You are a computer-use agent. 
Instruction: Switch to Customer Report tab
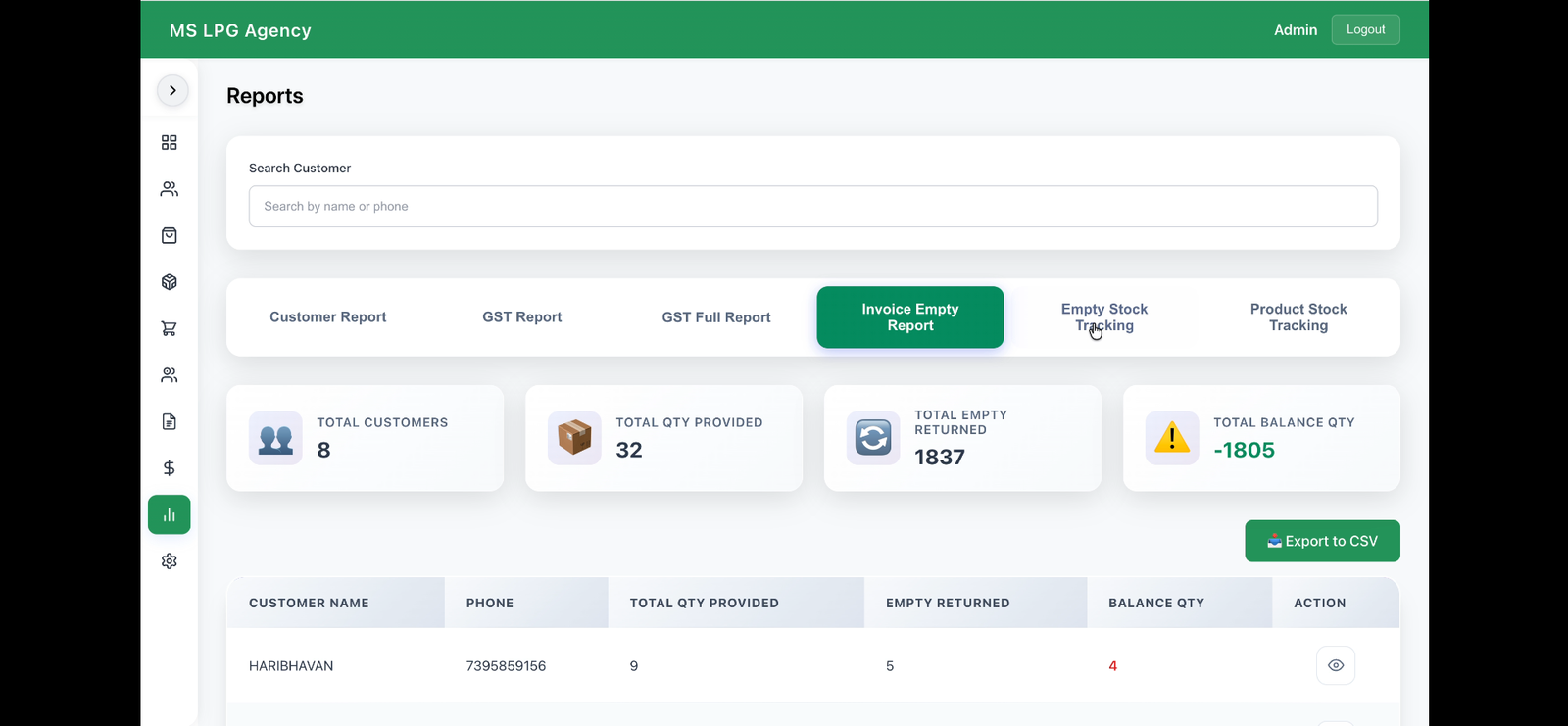328,317
